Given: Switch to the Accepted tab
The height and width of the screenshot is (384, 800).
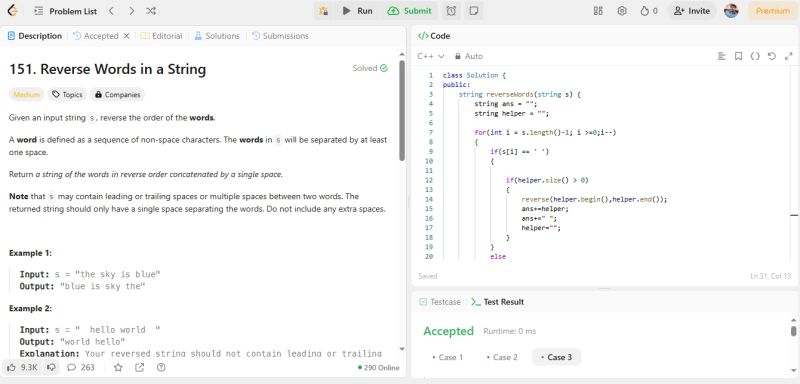Looking at the screenshot, I should (96, 36).
